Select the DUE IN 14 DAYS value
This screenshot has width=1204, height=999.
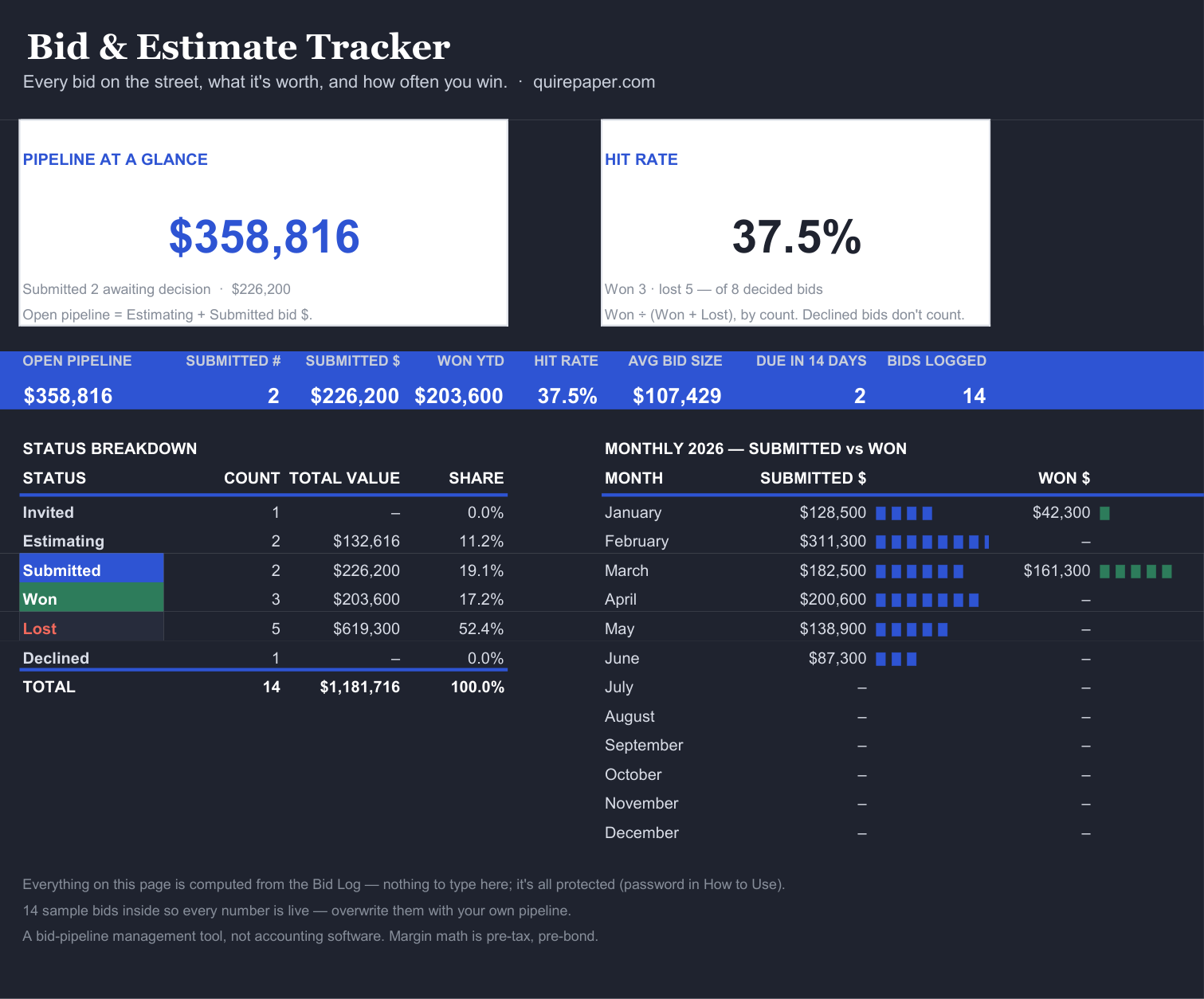click(x=860, y=396)
